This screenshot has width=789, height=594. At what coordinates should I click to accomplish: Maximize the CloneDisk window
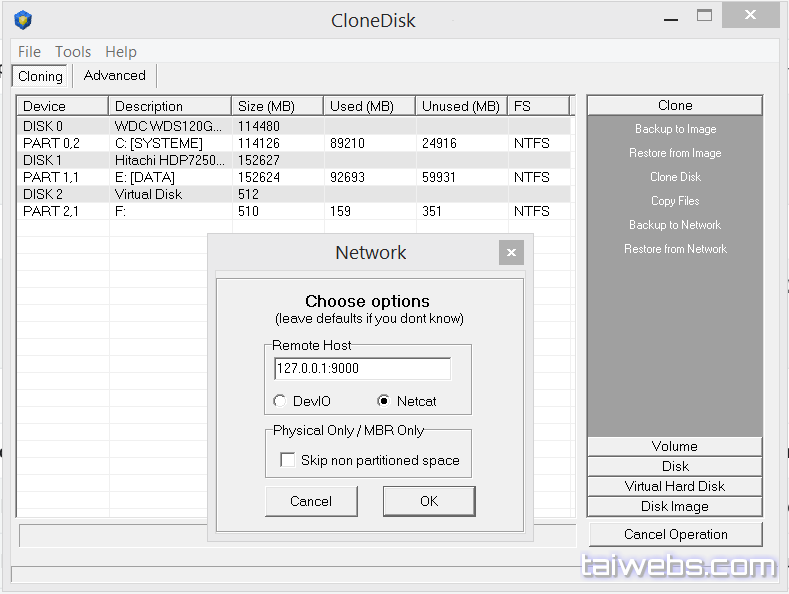click(706, 16)
